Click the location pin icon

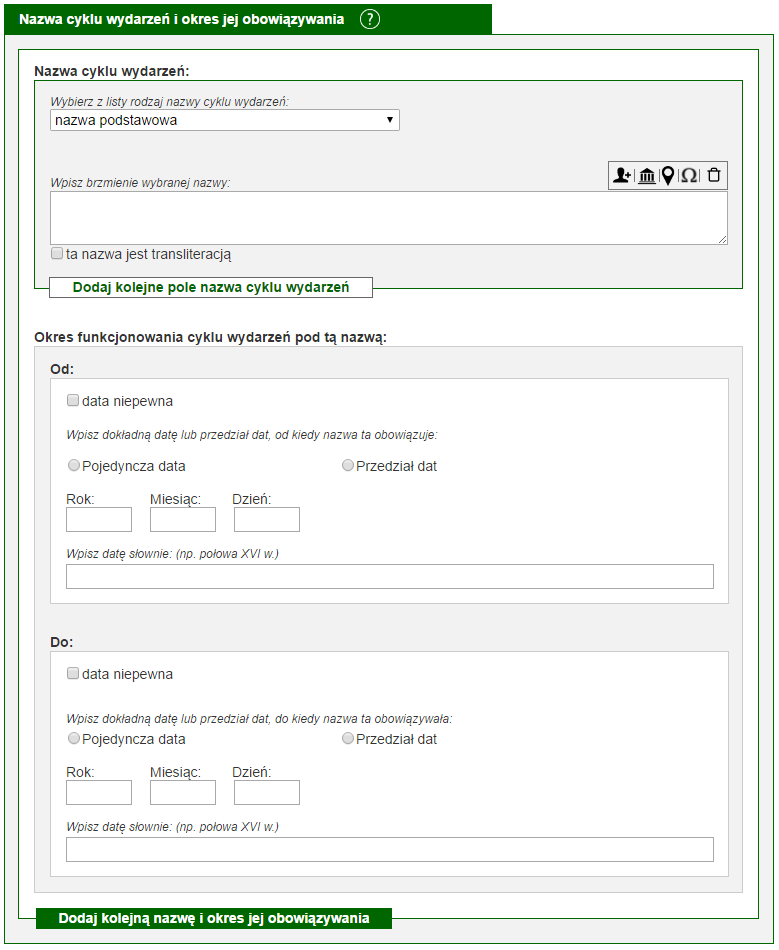[x=668, y=175]
